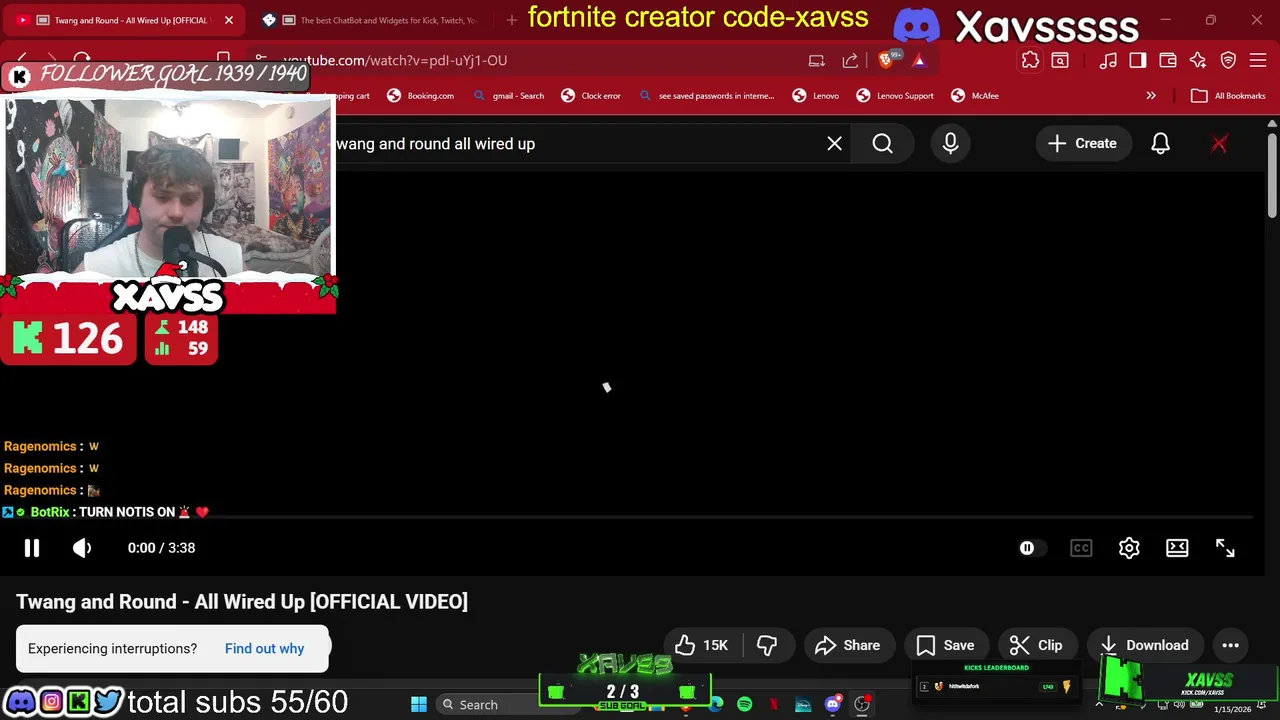Toggle closed captions CC button
The height and width of the screenshot is (720, 1280).
(x=1081, y=548)
